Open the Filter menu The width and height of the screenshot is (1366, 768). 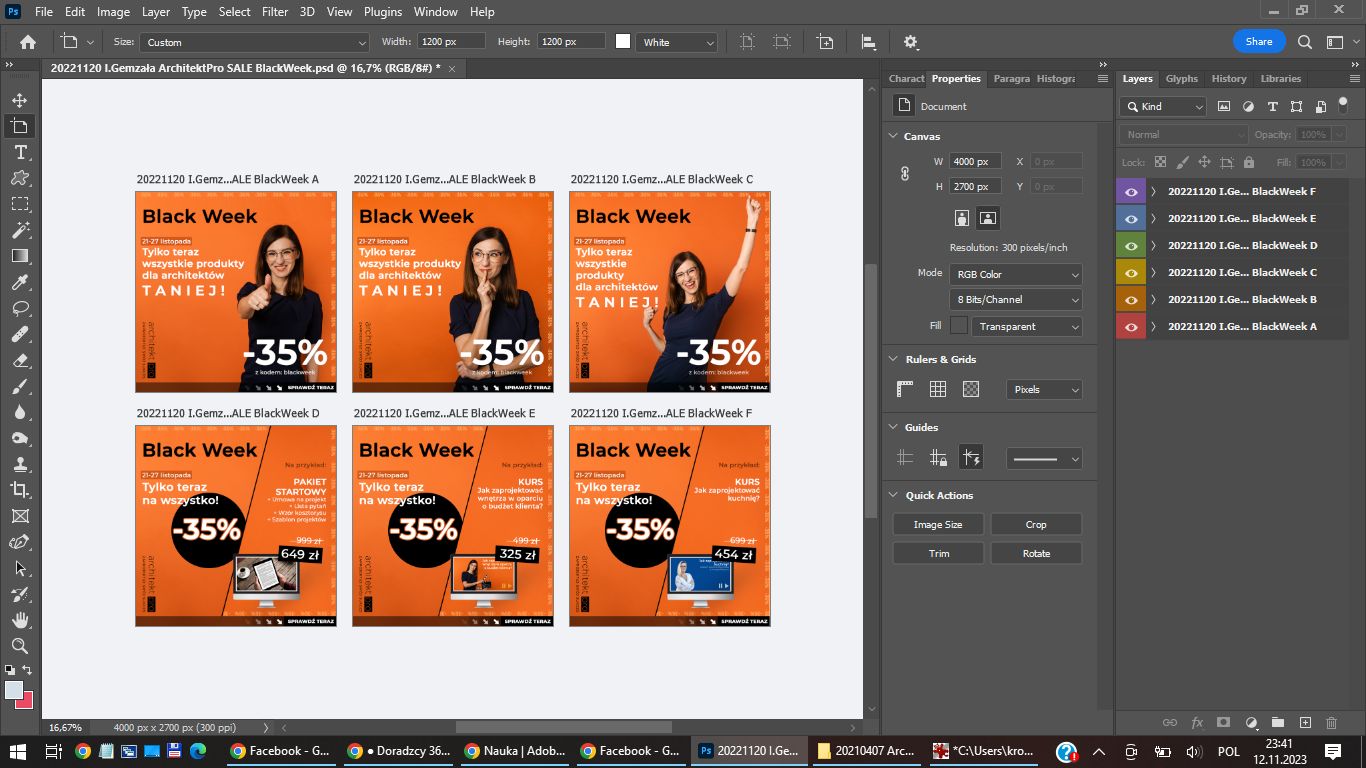click(275, 12)
